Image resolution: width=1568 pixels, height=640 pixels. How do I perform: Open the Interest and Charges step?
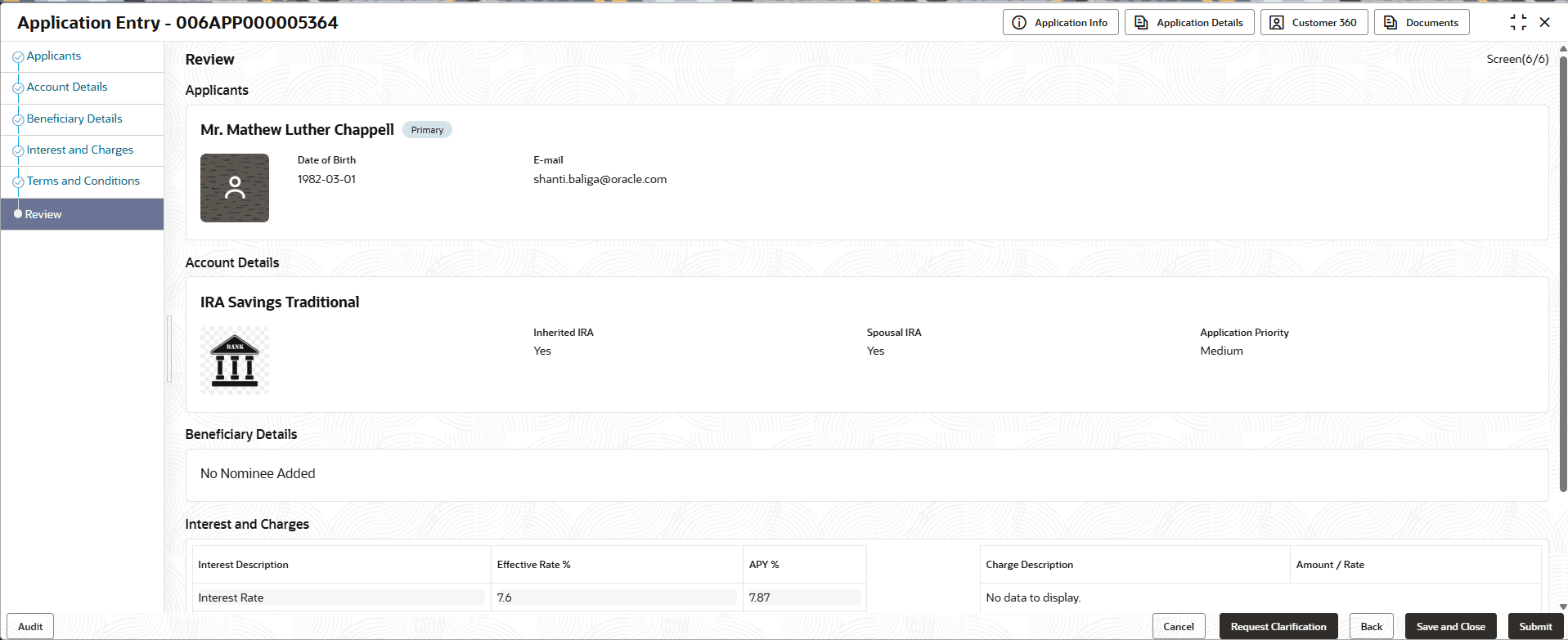click(80, 150)
